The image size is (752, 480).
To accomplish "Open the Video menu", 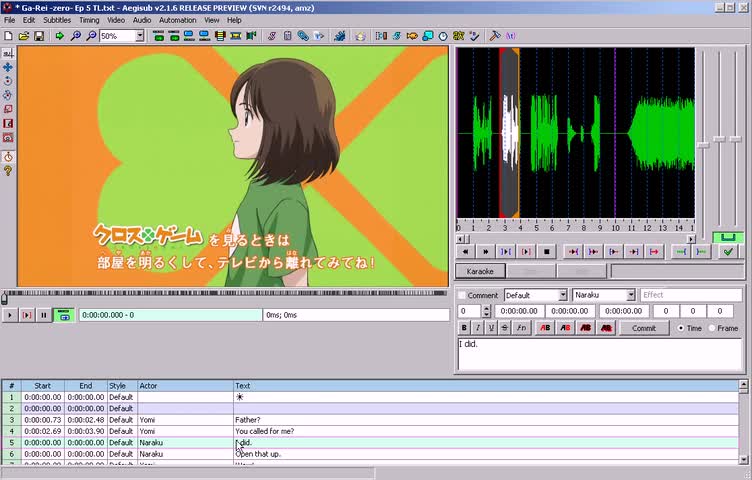I will coord(116,20).
